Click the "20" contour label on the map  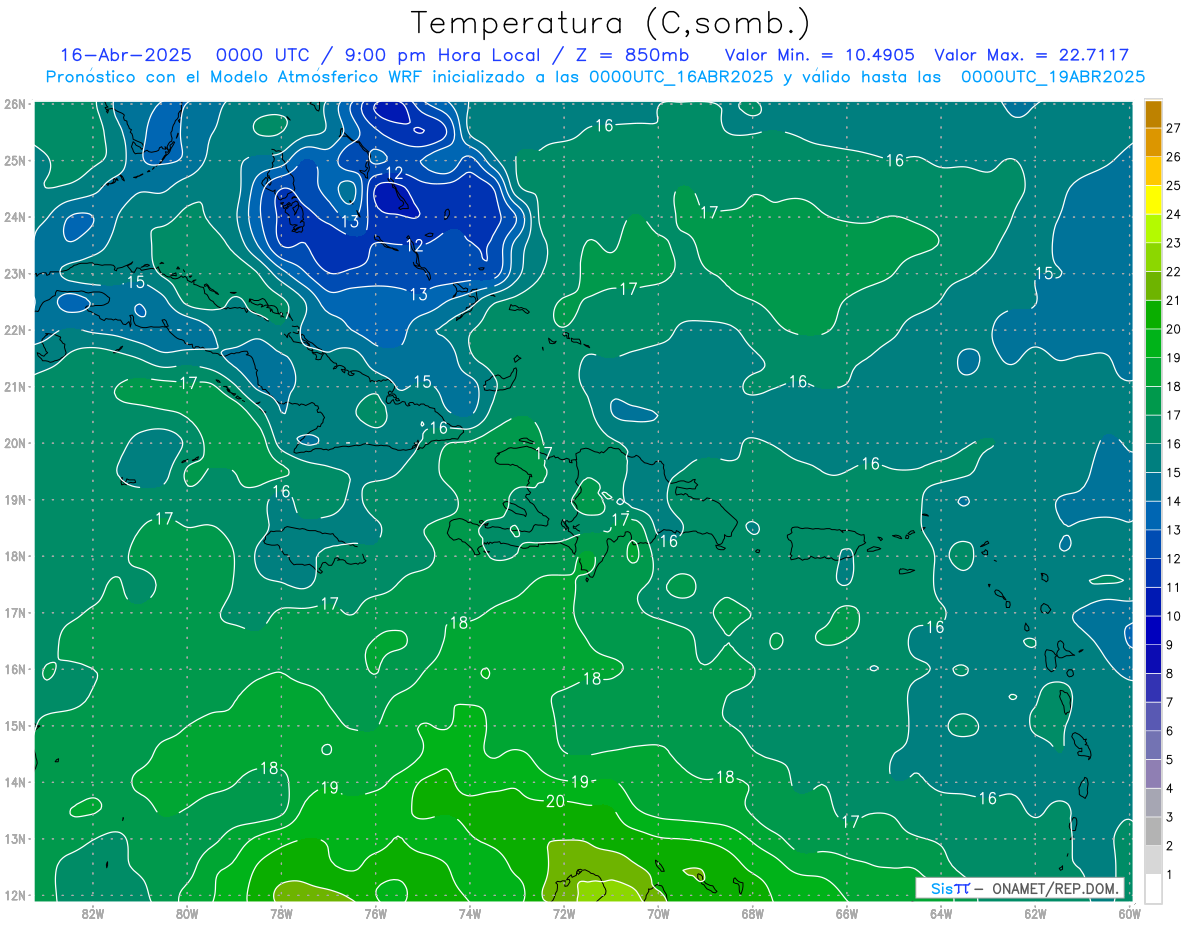click(x=557, y=800)
